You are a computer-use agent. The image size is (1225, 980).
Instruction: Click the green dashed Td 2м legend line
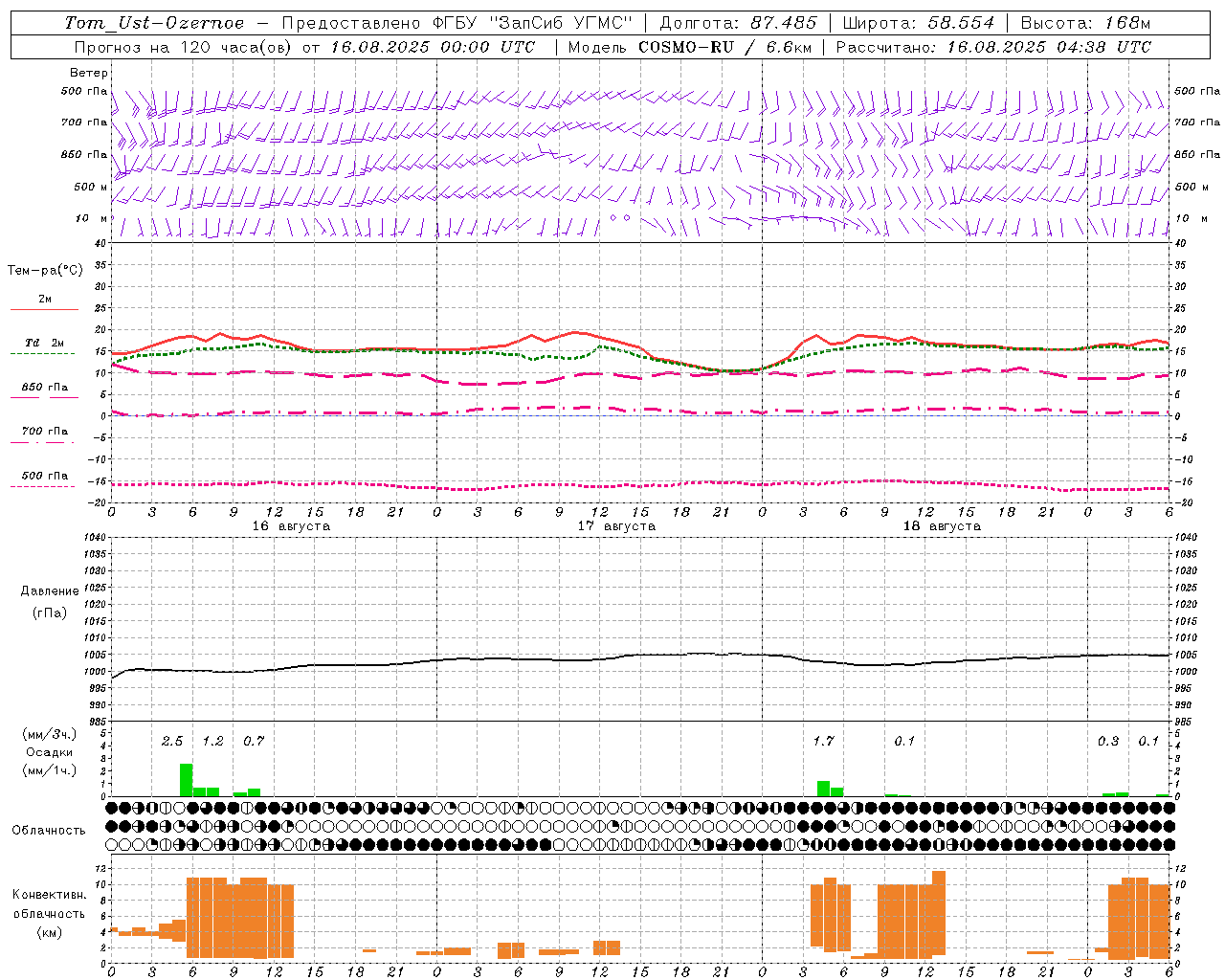pyautogui.click(x=43, y=353)
